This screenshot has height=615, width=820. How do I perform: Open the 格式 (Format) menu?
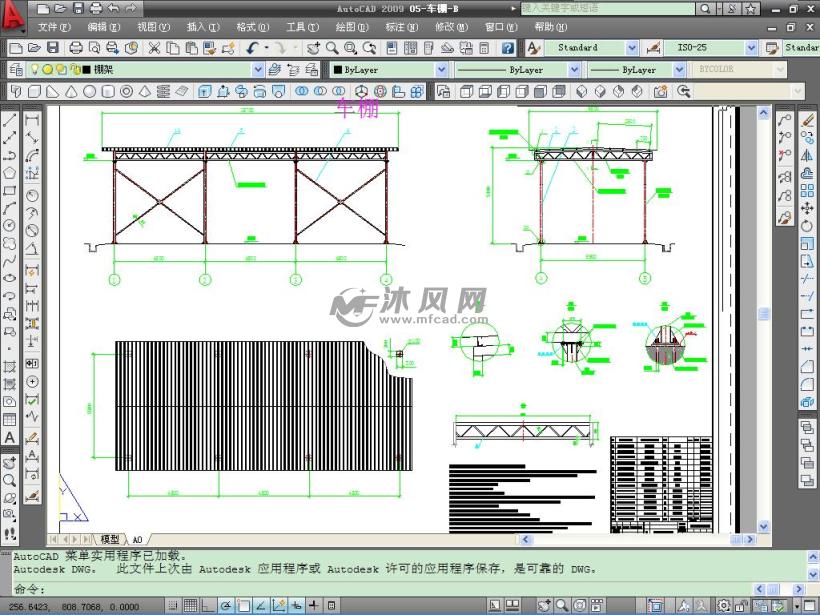[253, 27]
